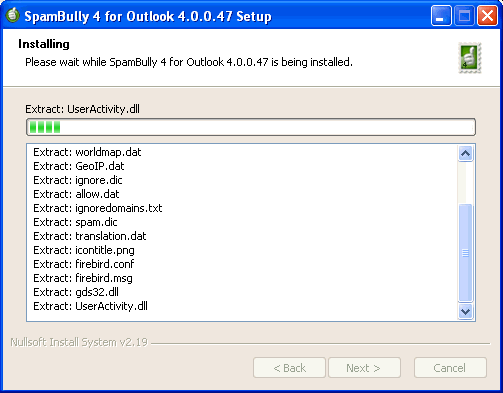Click the 'Nullsoft Install System v2.19' label
Image resolution: width=503 pixels, height=393 pixels.
79,342
